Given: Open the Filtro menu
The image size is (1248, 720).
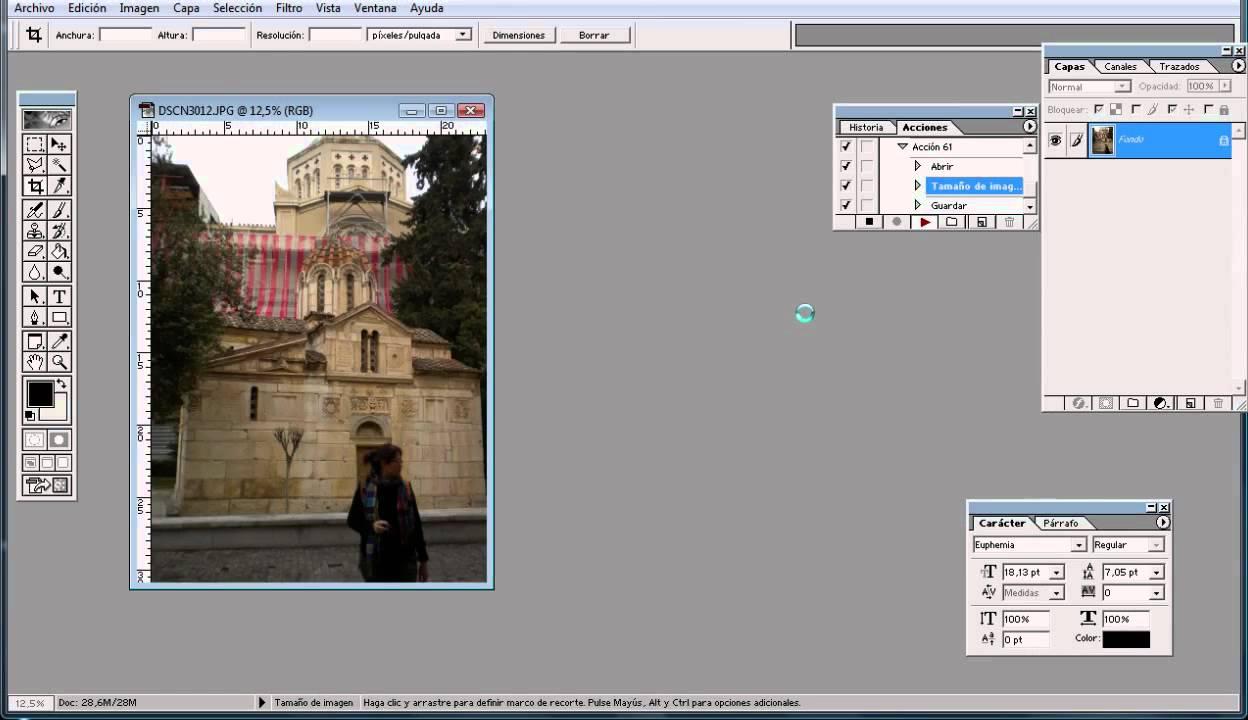Looking at the screenshot, I should [x=289, y=8].
